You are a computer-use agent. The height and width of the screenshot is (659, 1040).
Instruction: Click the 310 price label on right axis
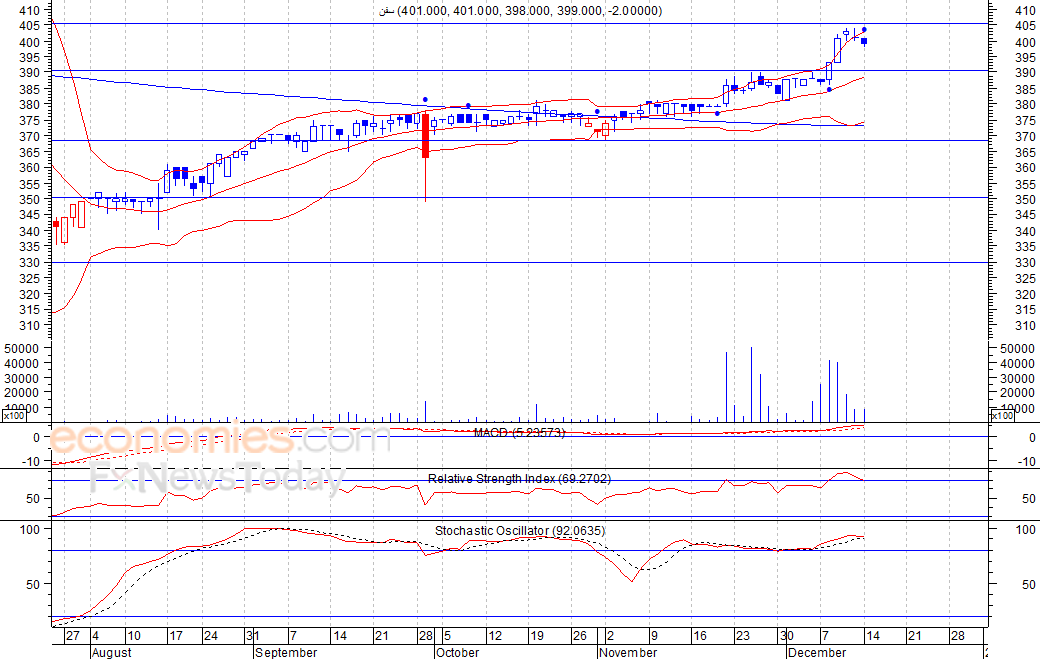coord(1025,326)
